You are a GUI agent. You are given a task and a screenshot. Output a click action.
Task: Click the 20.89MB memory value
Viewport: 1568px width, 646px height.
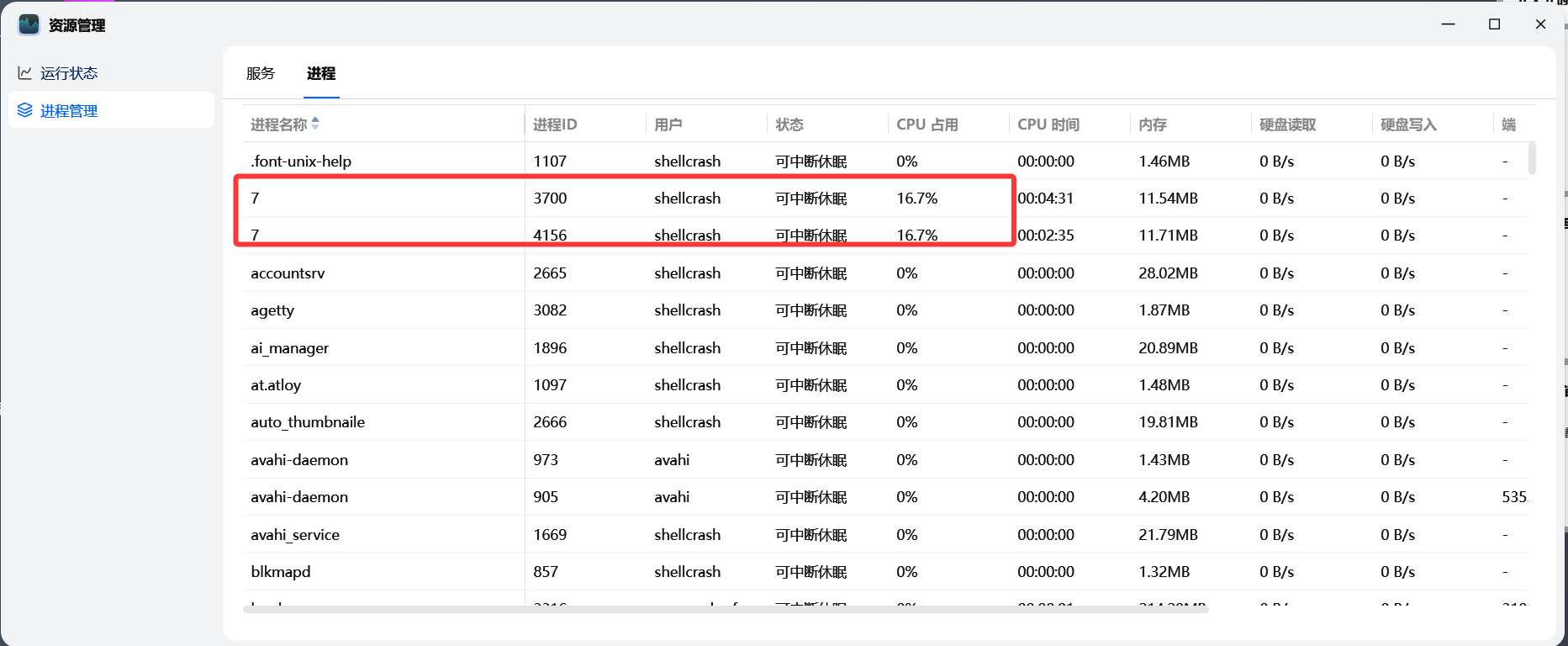pyautogui.click(x=1168, y=348)
